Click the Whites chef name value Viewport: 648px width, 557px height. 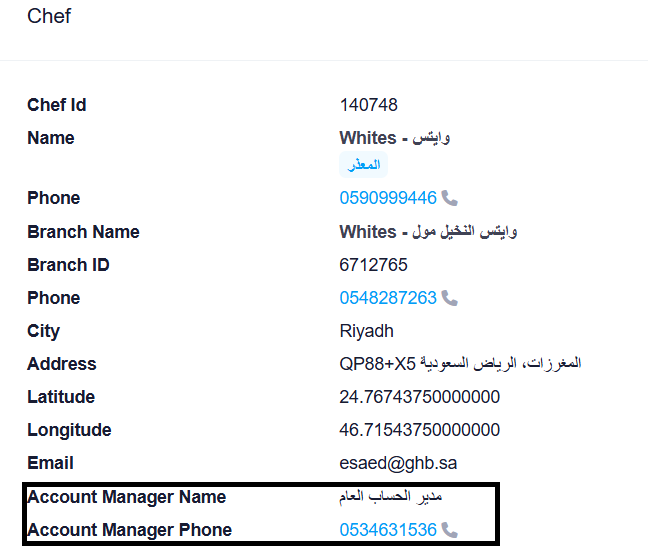tap(394, 138)
